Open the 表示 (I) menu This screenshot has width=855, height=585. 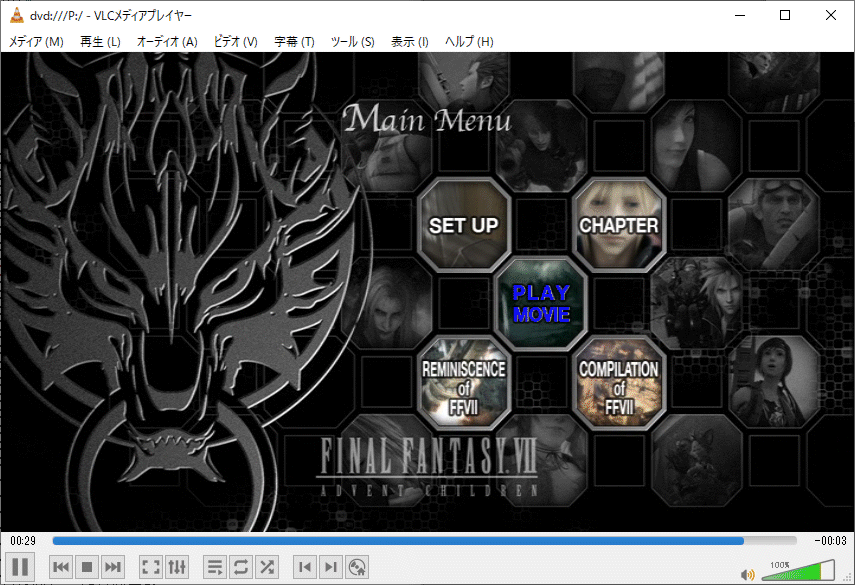410,41
